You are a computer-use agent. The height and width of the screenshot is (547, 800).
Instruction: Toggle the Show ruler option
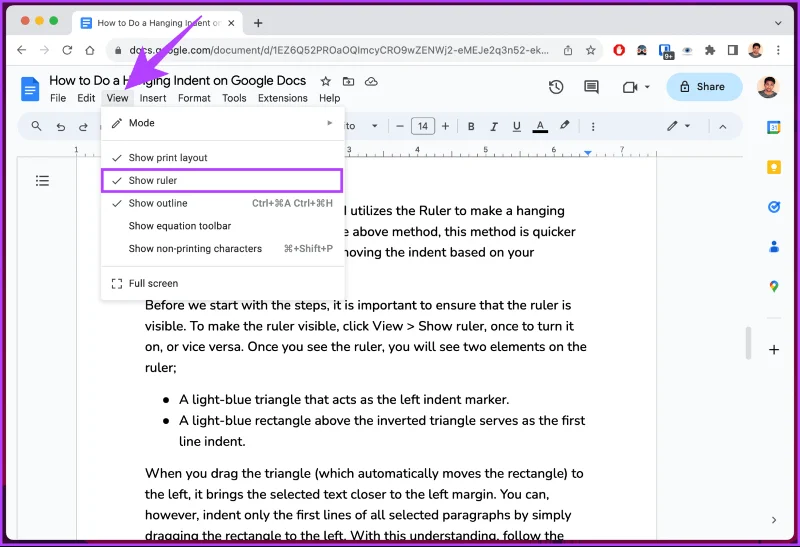click(x=222, y=181)
